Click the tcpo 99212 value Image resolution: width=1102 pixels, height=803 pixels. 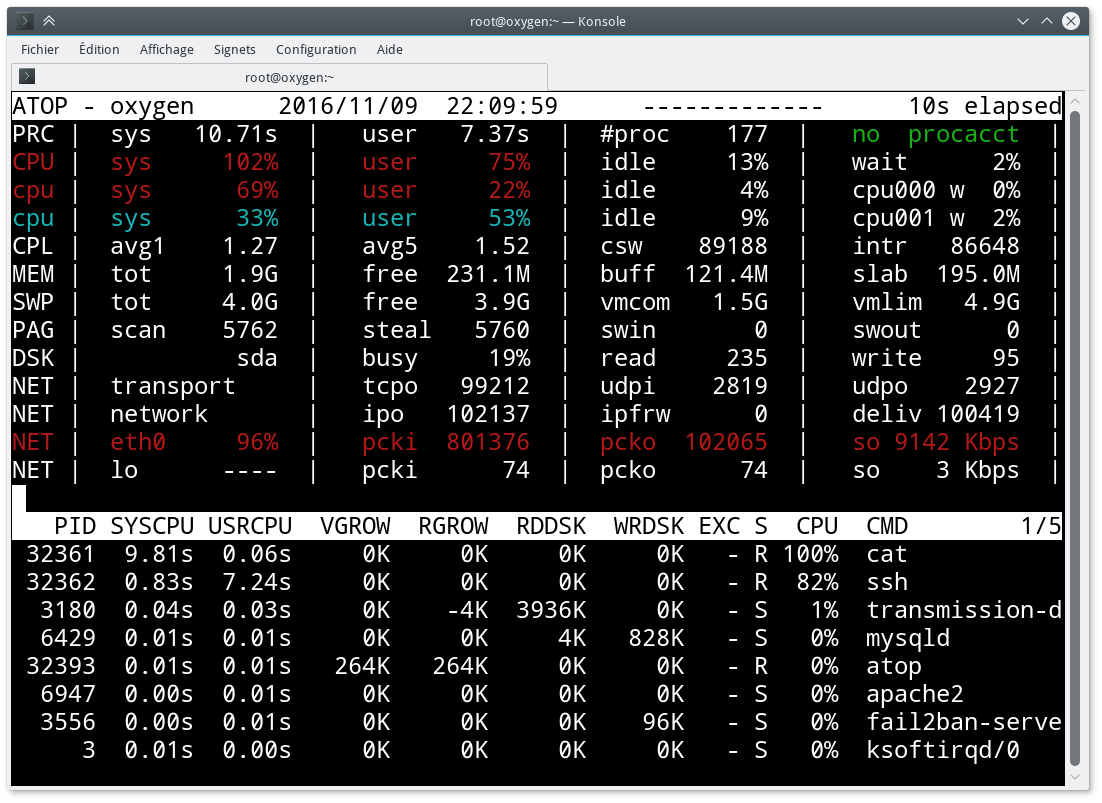click(x=495, y=386)
